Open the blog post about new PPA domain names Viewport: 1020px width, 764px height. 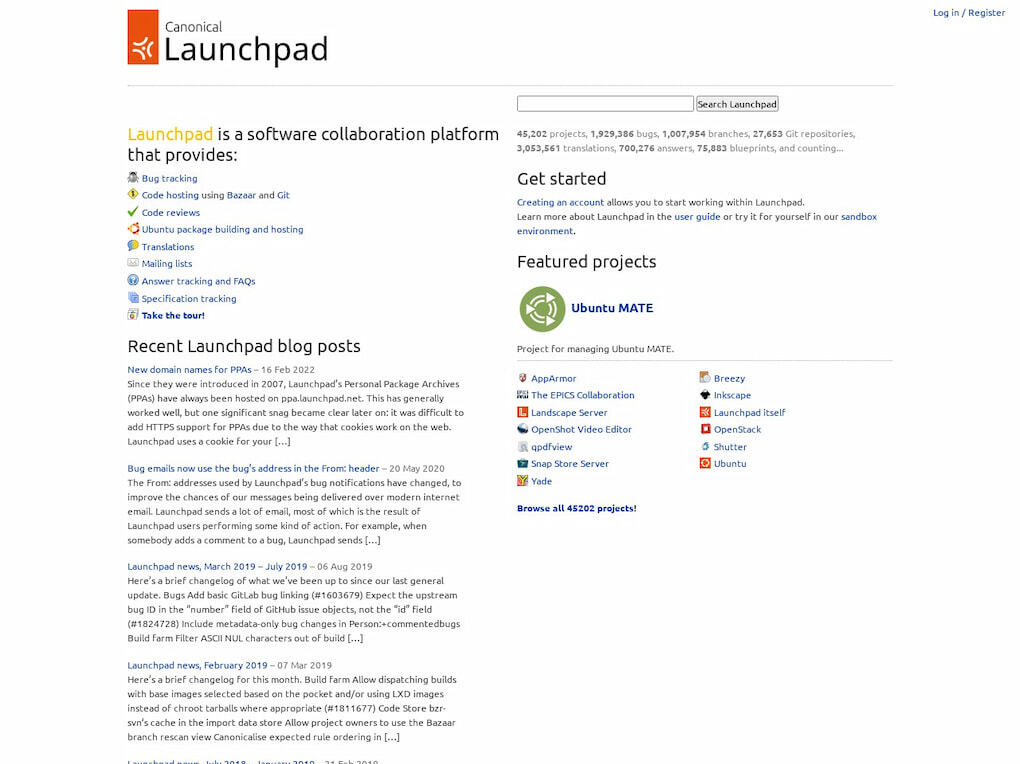tap(190, 369)
